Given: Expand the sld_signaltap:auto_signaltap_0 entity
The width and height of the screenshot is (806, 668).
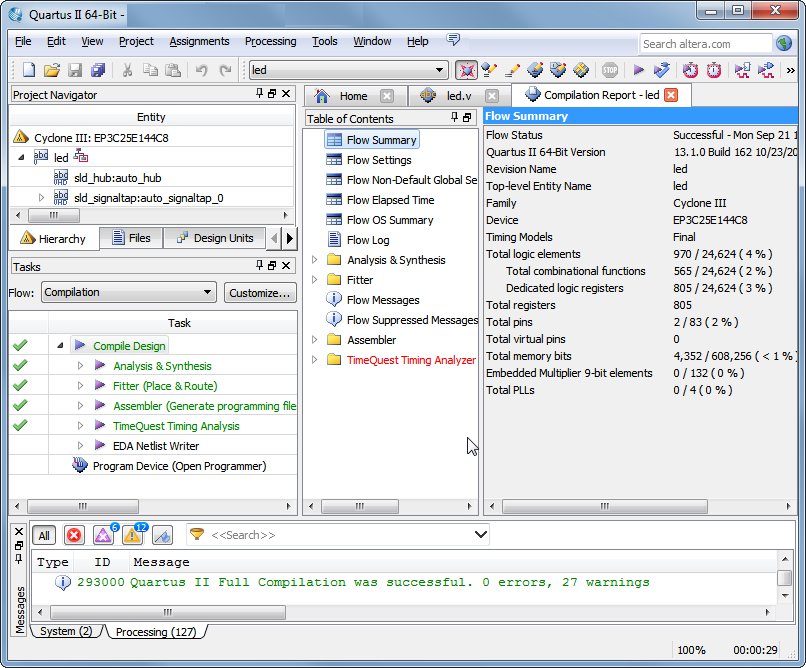Looking at the screenshot, I should (x=41, y=198).
